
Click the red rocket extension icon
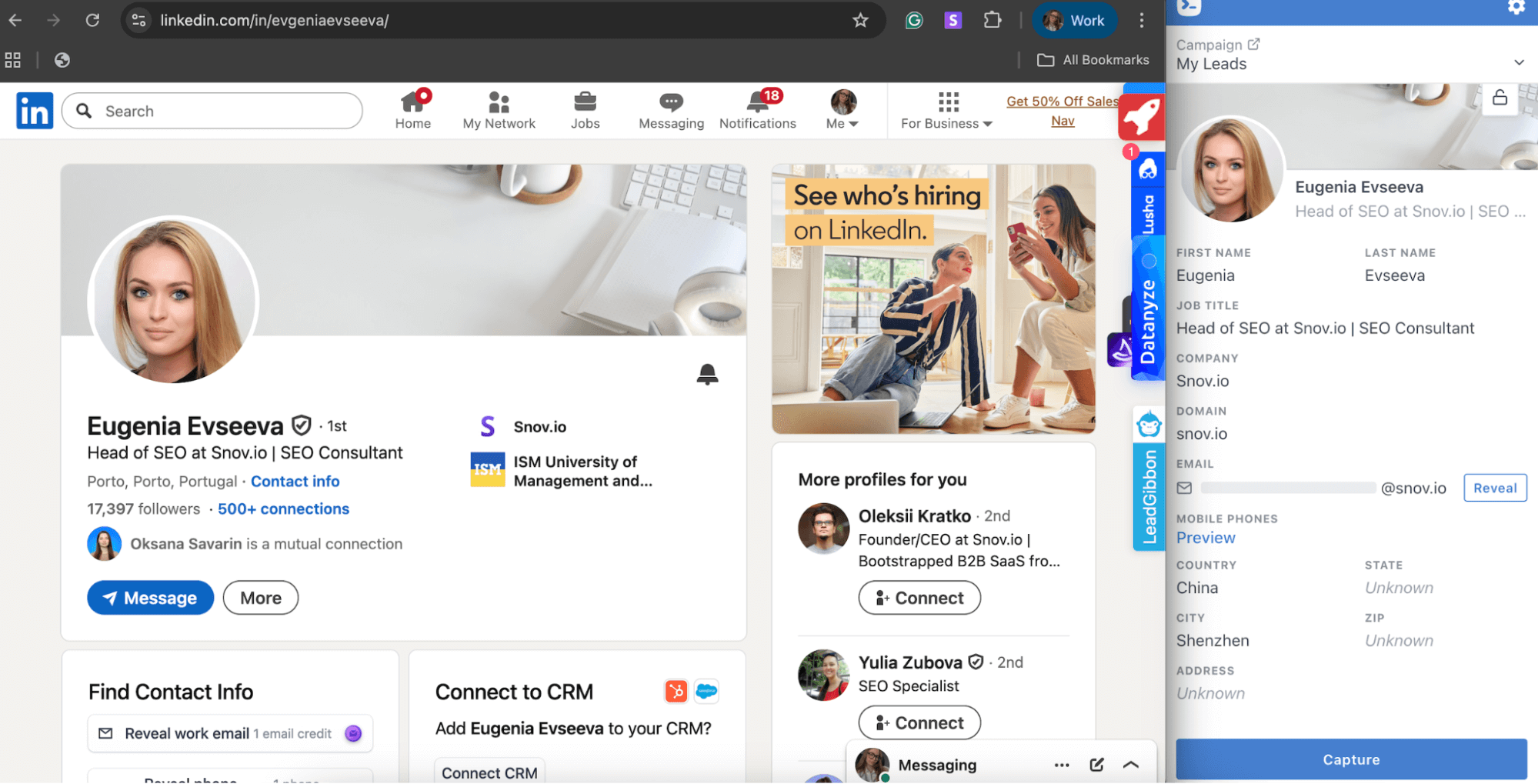click(x=1141, y=117)
